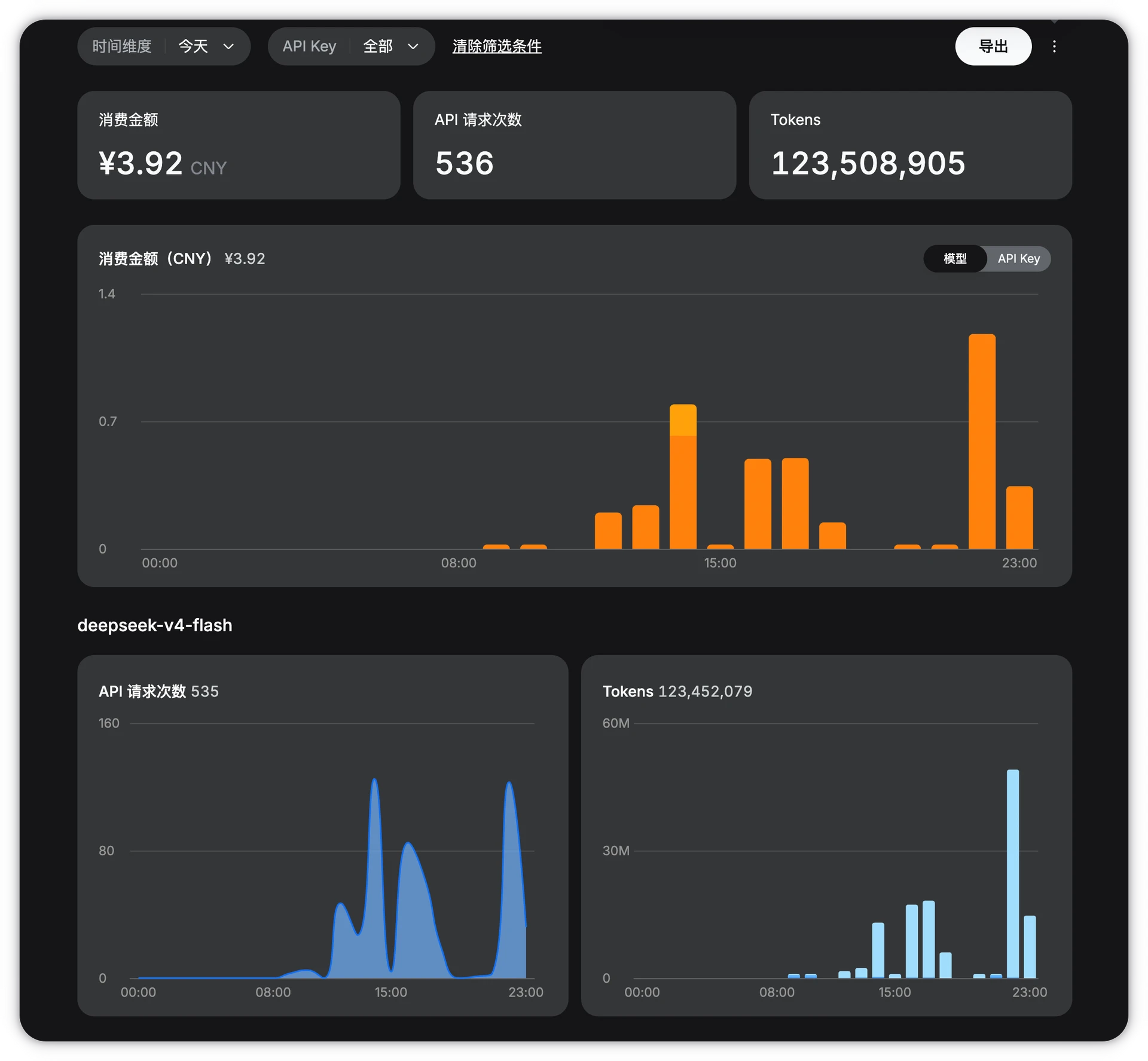Switch chart grouping to API Key
Screen dimensions: 1148x1061
click(x=1019, y=258)
